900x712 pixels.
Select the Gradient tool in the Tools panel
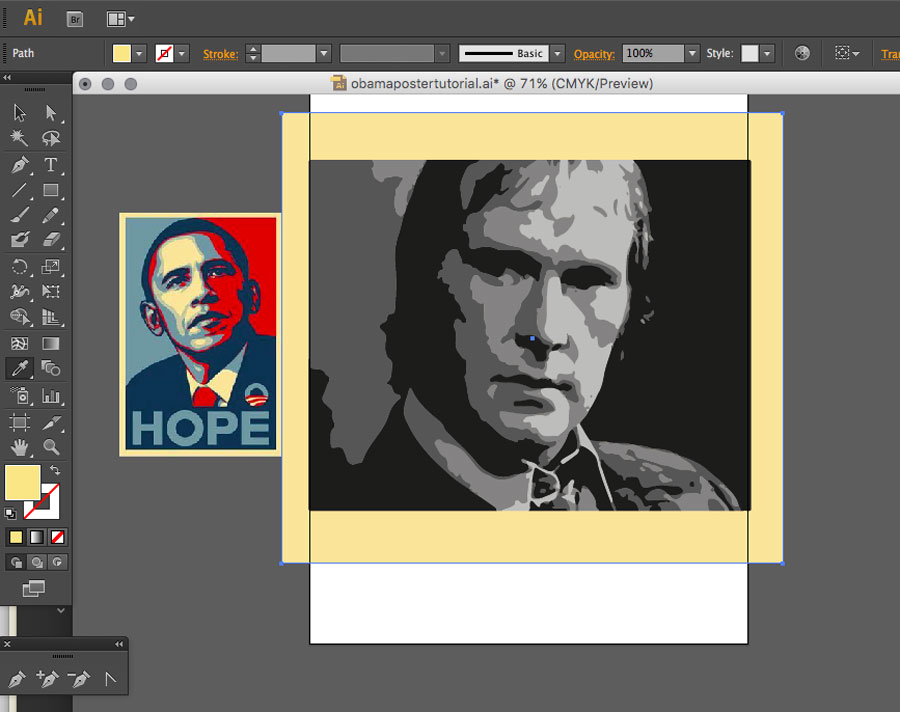[x=51, y=343]
